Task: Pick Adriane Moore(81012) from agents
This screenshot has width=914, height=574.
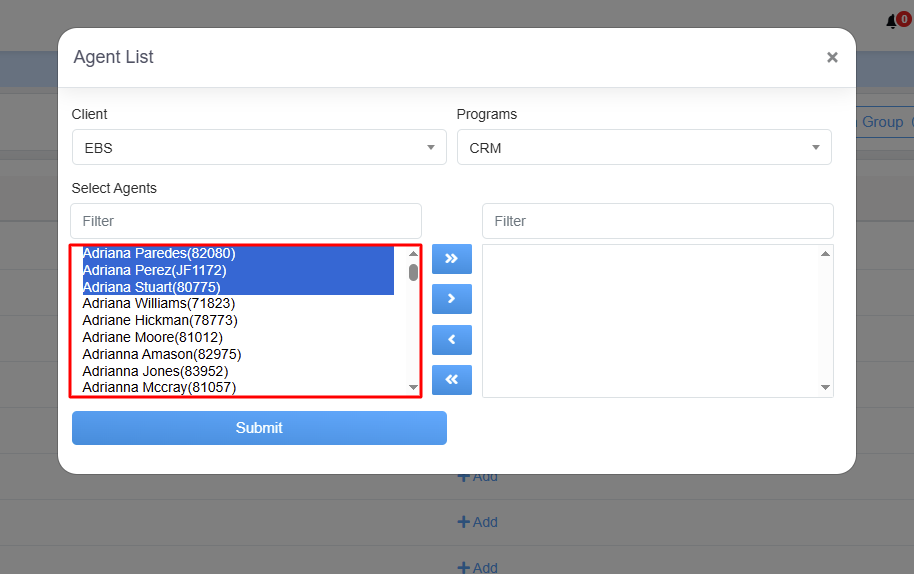Action: pos(153,338)
